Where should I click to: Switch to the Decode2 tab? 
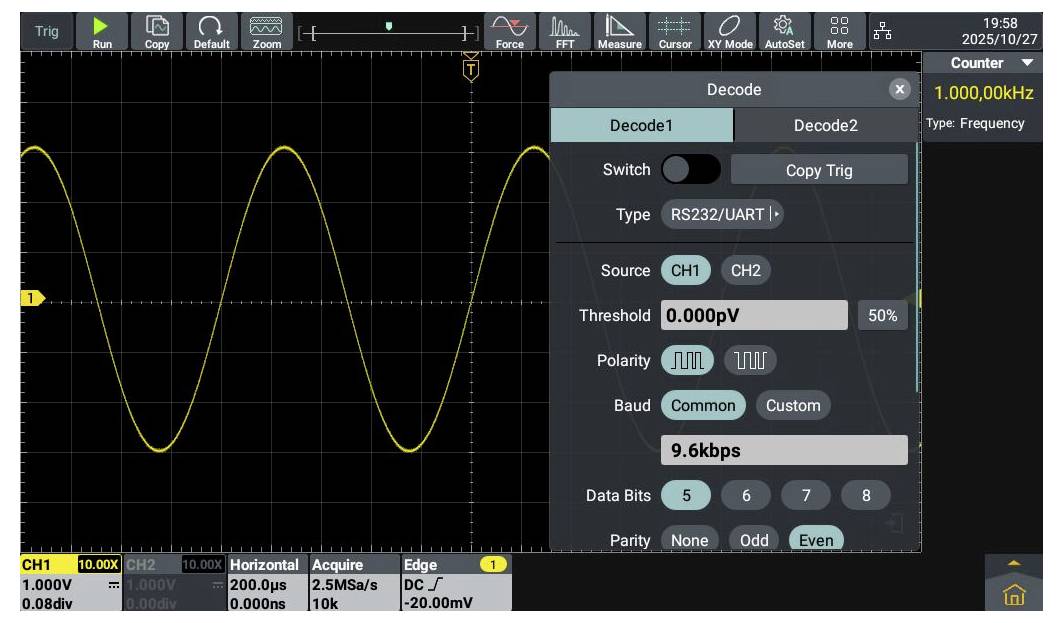825,126
